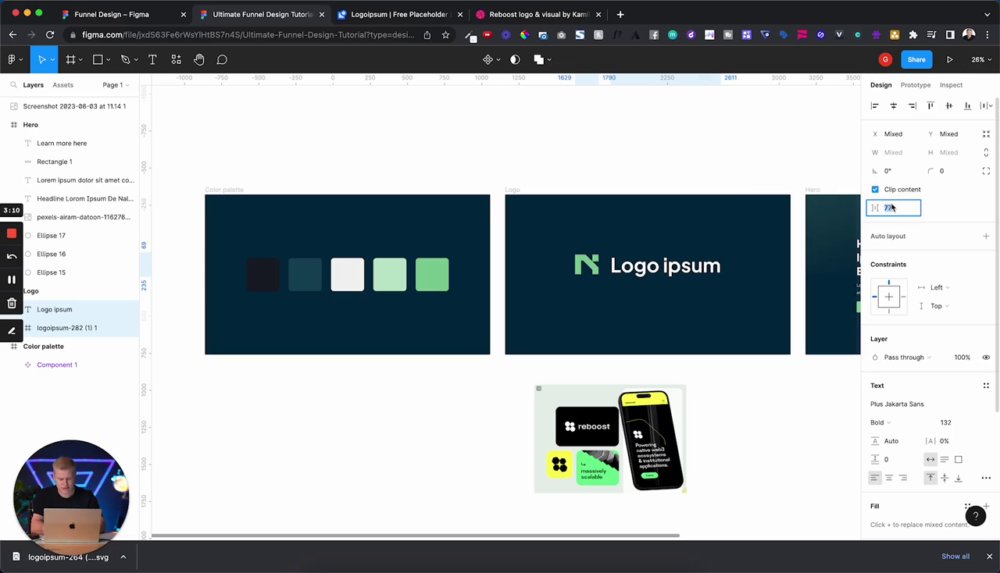
Task: Align selection horizontal centers
Action: pyautogui.click(x=893, y=105)
